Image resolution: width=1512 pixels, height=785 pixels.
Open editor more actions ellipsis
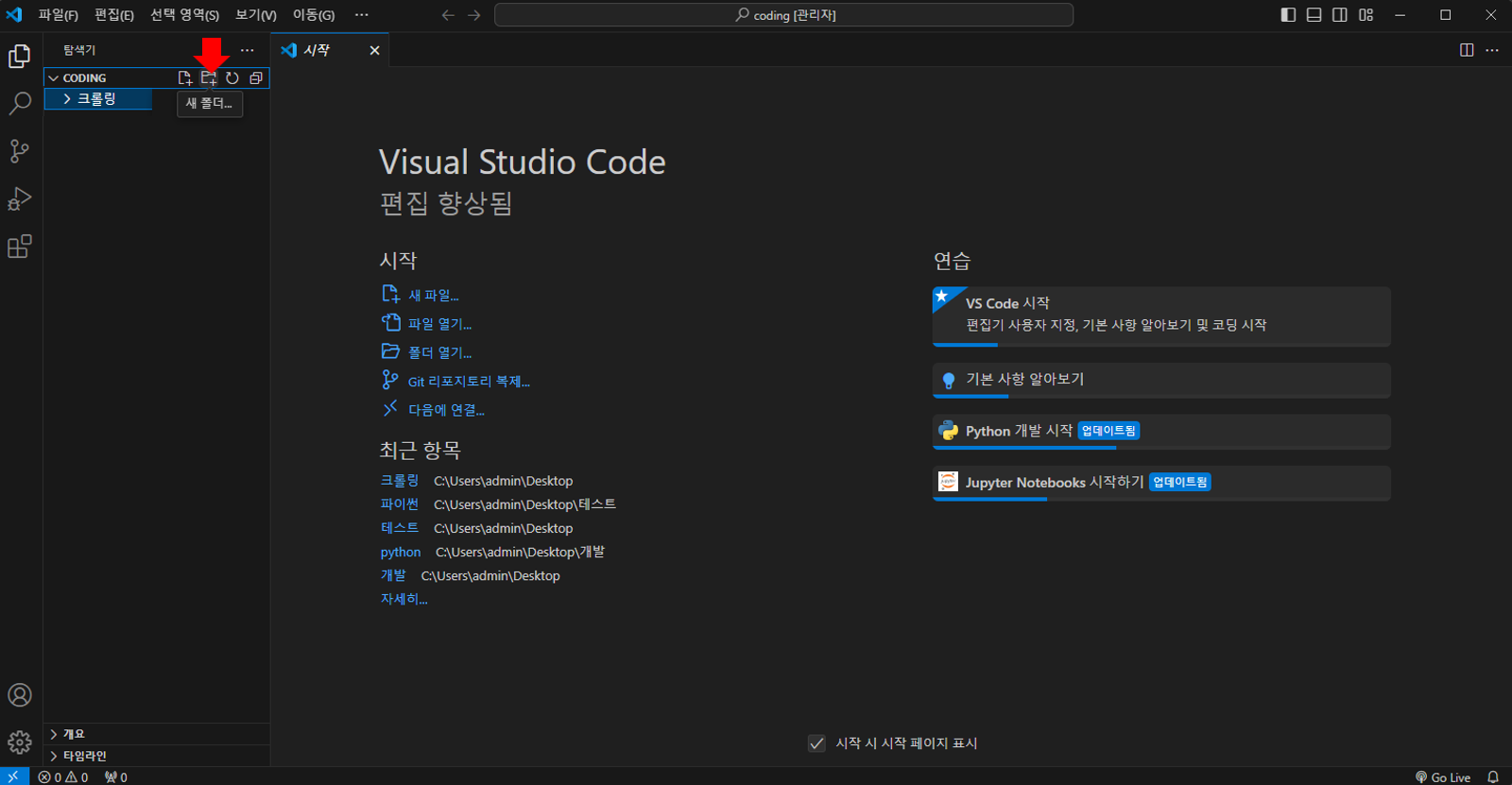click(1492, 50)
